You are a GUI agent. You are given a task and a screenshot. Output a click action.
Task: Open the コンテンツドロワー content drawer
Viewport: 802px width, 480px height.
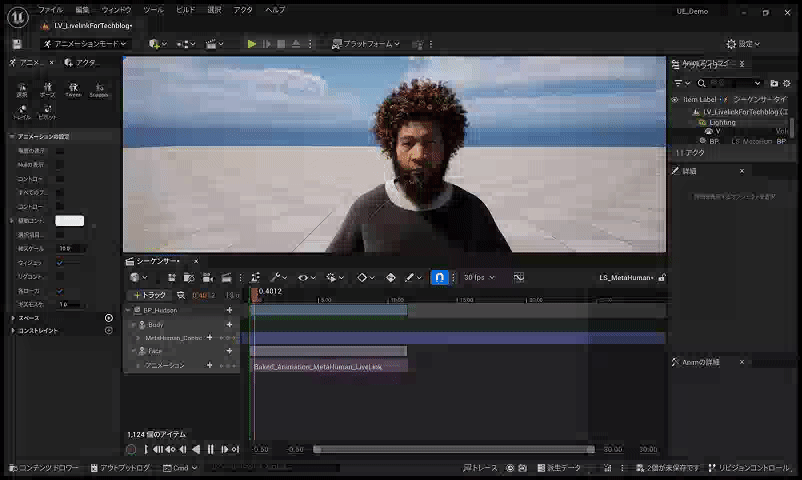click(x=44, y=467)
